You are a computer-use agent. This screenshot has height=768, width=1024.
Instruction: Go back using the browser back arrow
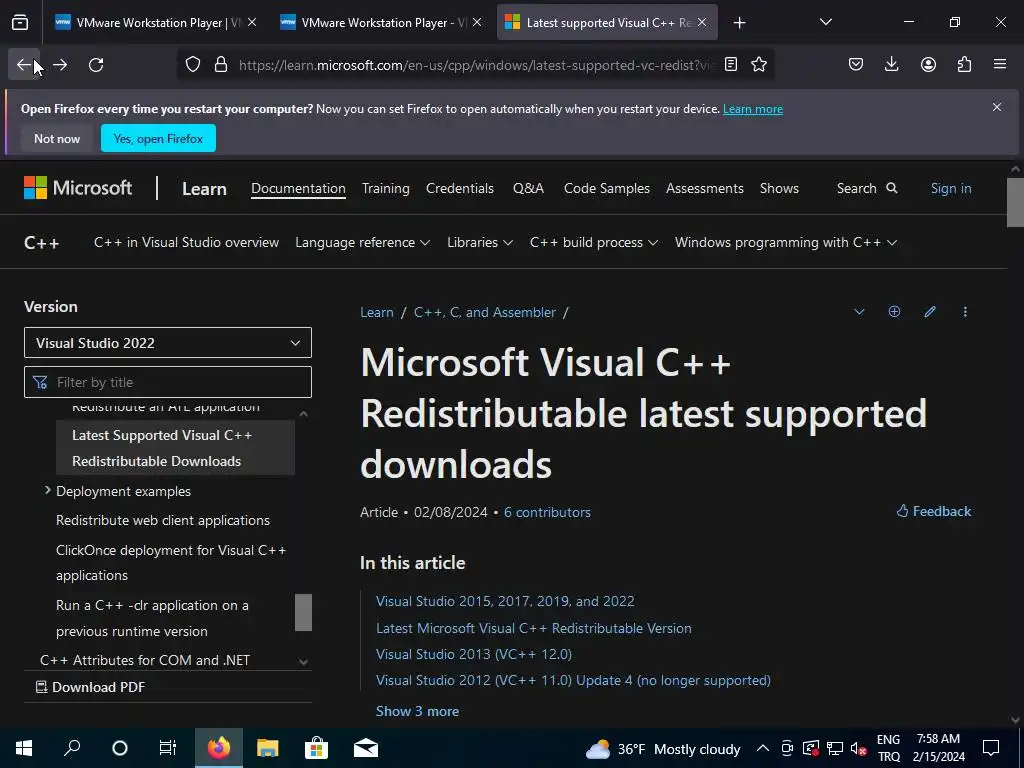point(24,65)
